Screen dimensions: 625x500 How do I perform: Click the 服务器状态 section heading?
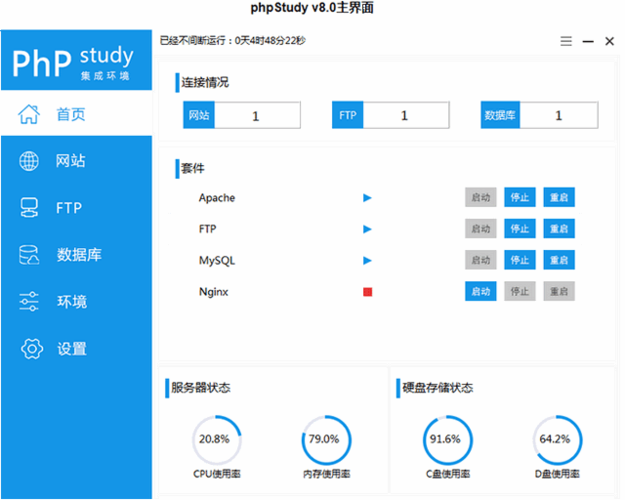click(200, 388)
